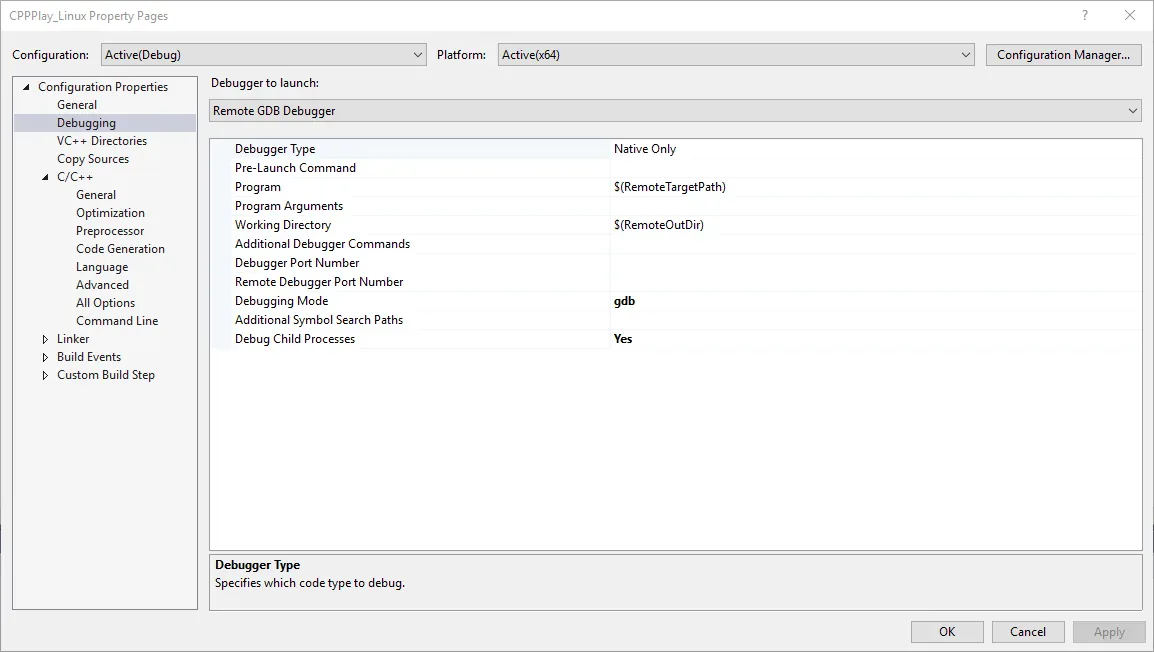
Task: Collapse the C/C++ tree node arrow
Action: (x=46, y=177)
